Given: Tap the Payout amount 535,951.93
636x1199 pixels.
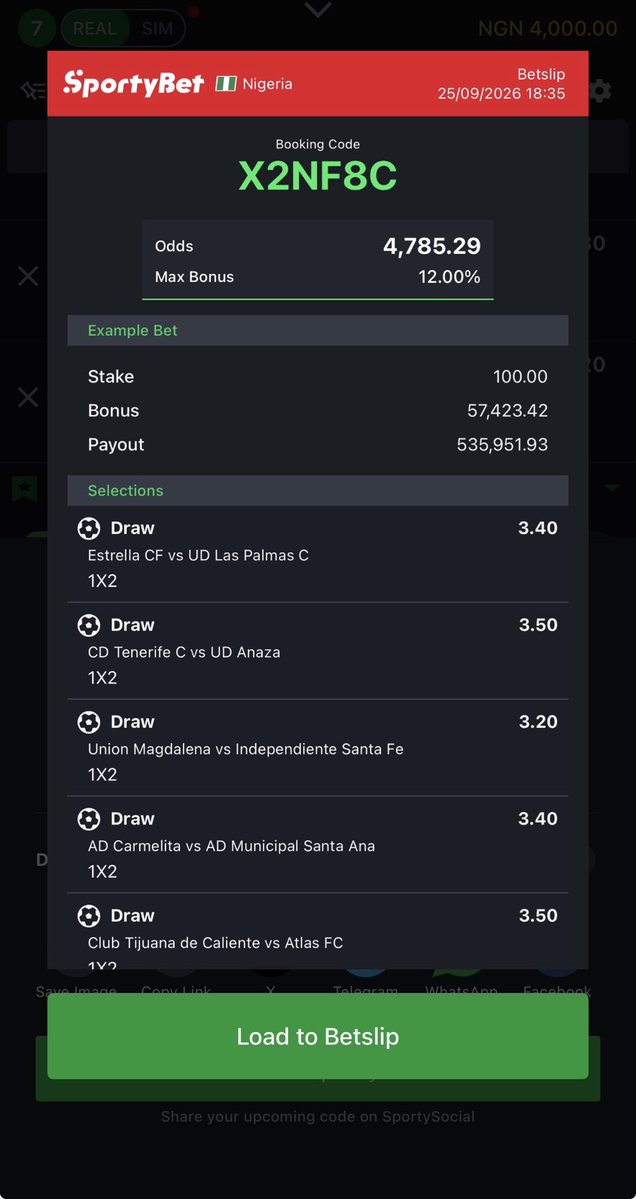Looking at the screenshot, I should [502, 445].
